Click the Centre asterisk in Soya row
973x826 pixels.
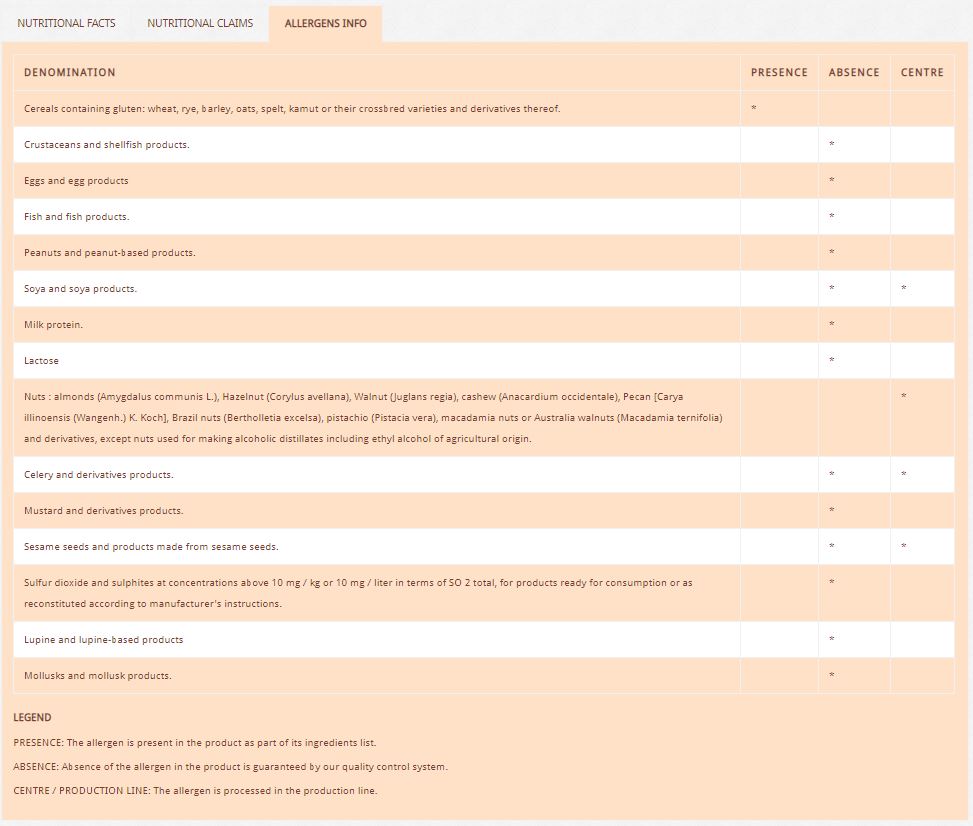click(904, 289)
